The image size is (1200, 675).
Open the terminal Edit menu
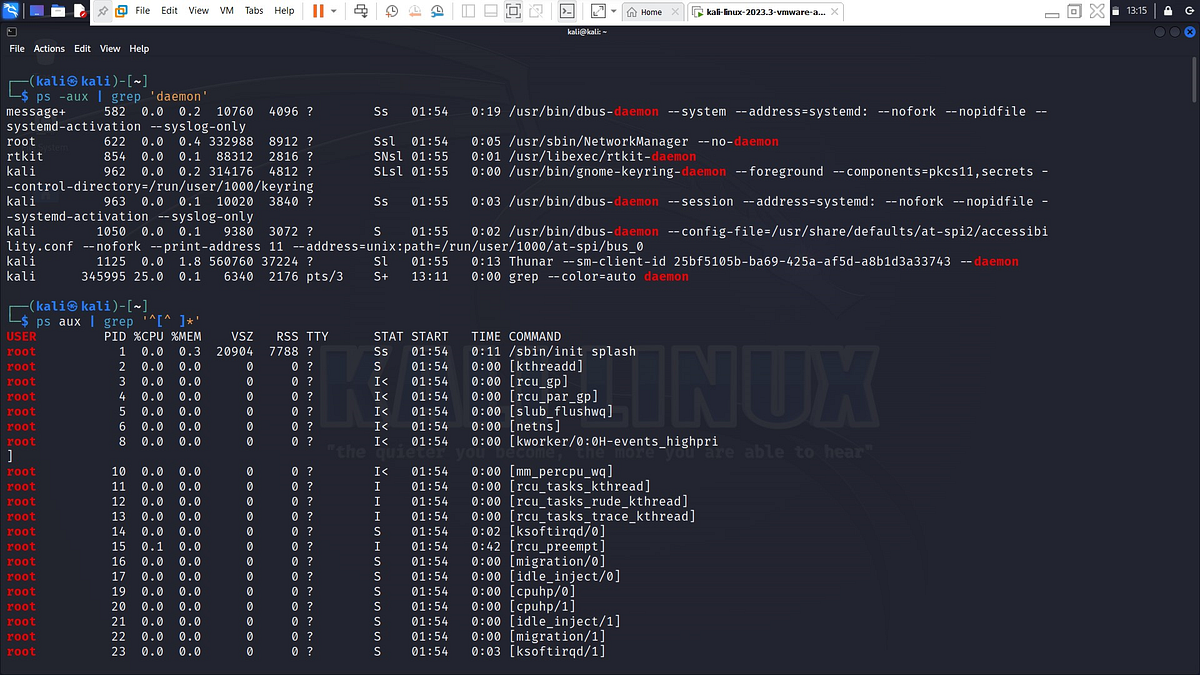coord(82,48)
